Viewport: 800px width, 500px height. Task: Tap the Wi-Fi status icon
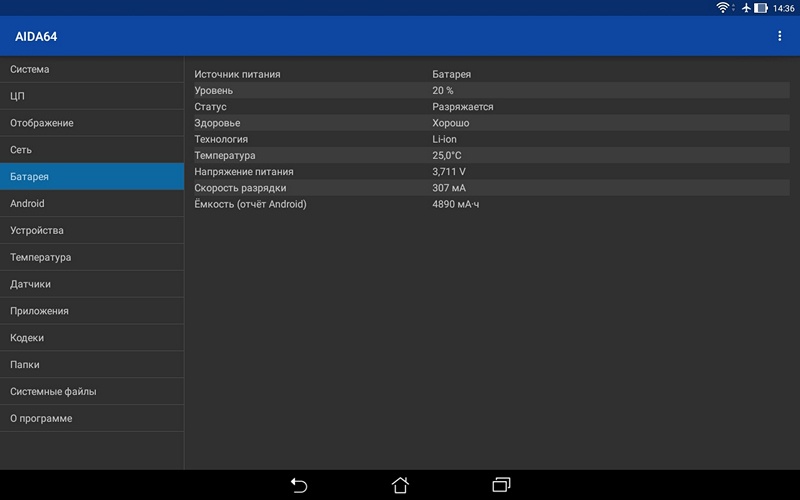pyautogui.click(x=722, y=8)
